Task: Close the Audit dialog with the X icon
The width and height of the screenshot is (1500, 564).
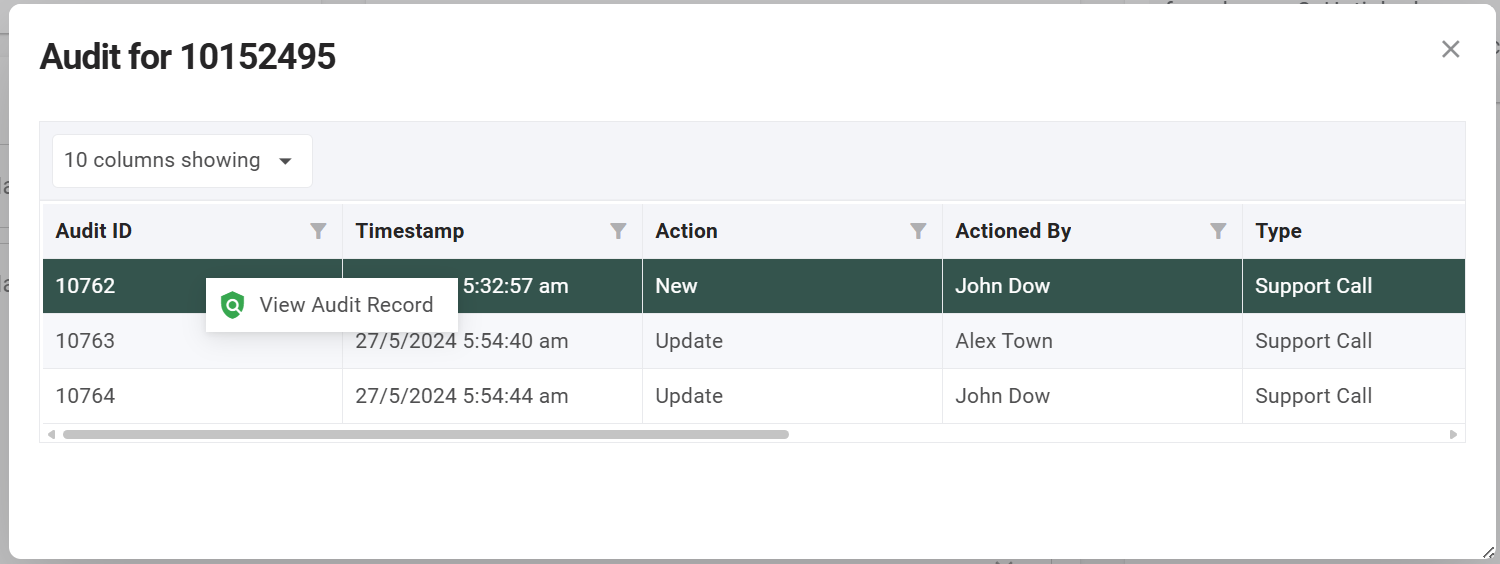Action: (1450, 49)
